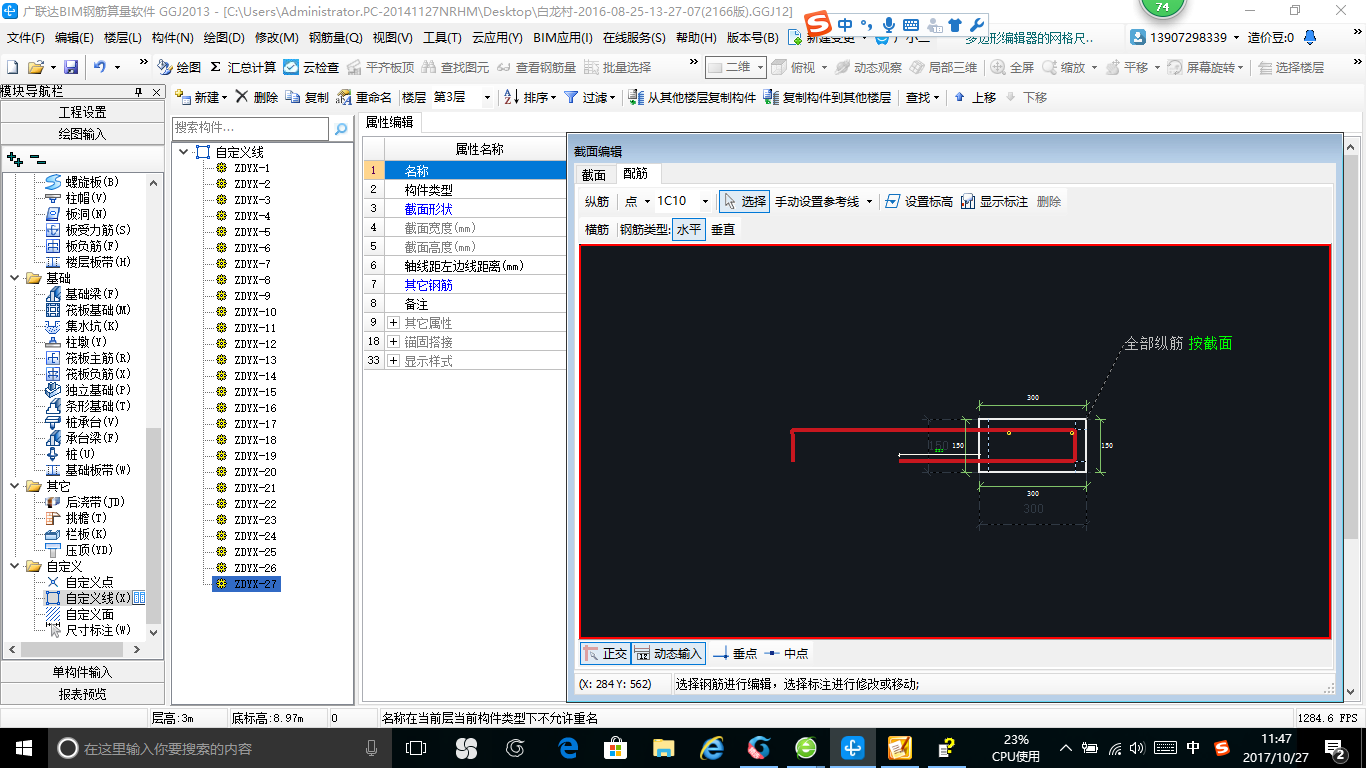Click the undo arrow icon

(x=100, y=67)
